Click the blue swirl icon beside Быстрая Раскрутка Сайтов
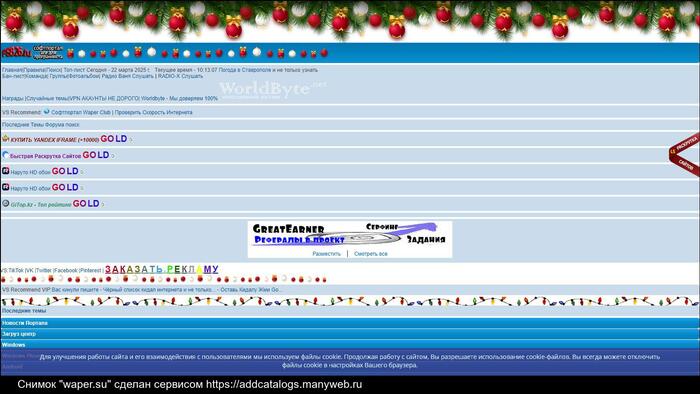This screenshot has width=700, height=394. click(x=5, y=155)
